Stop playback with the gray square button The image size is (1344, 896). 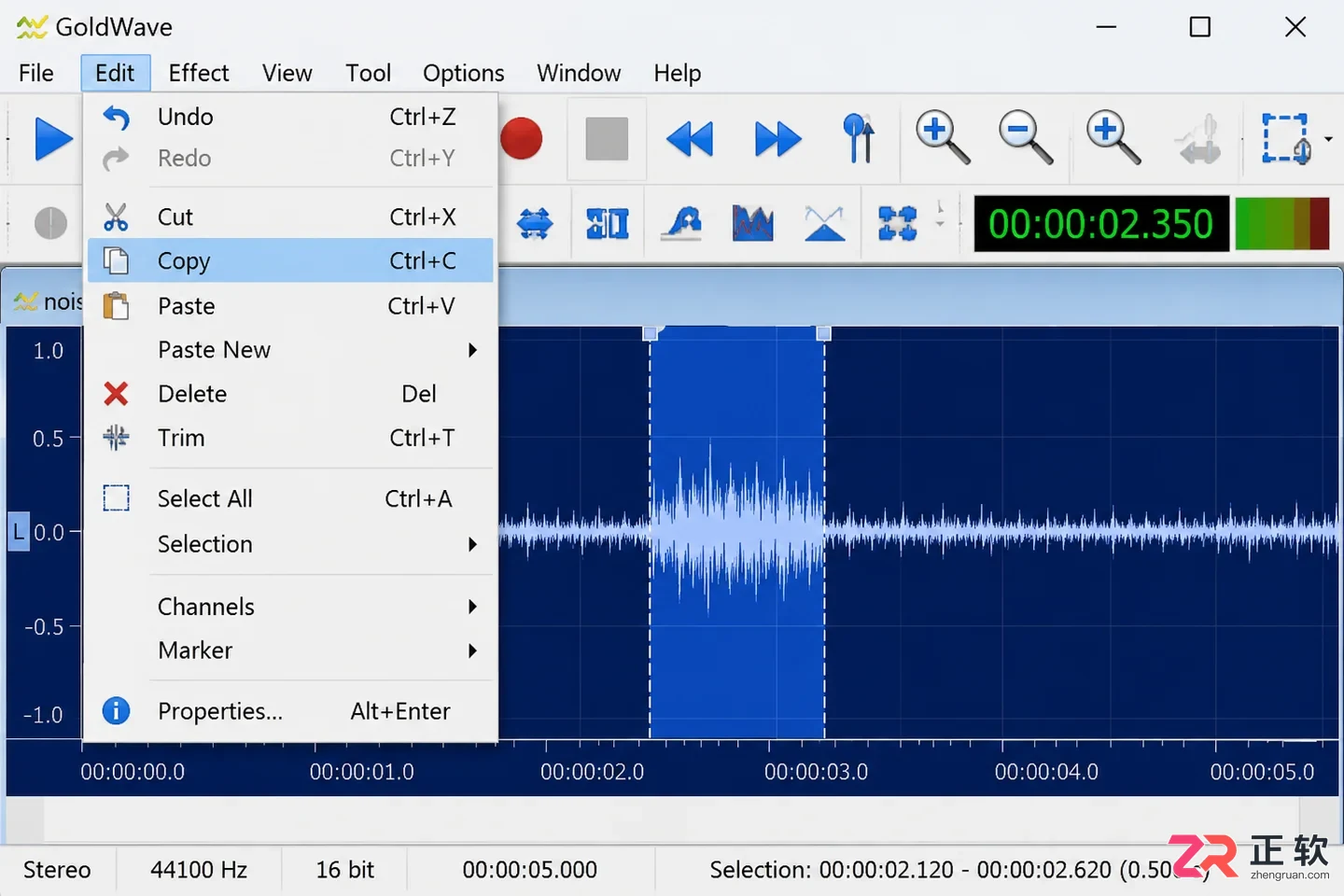[607, 139]
